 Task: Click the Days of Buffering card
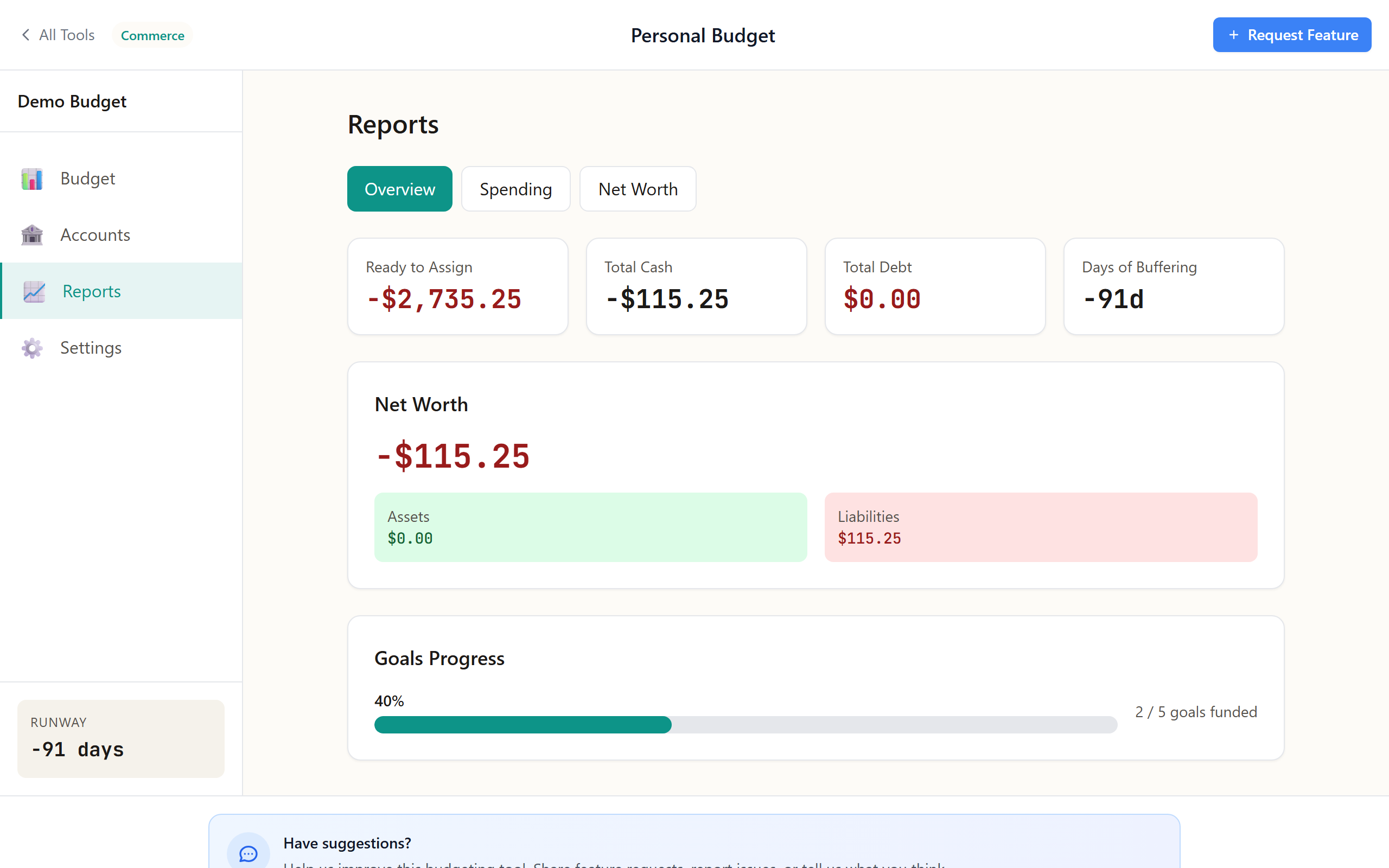click(1173, 286)
